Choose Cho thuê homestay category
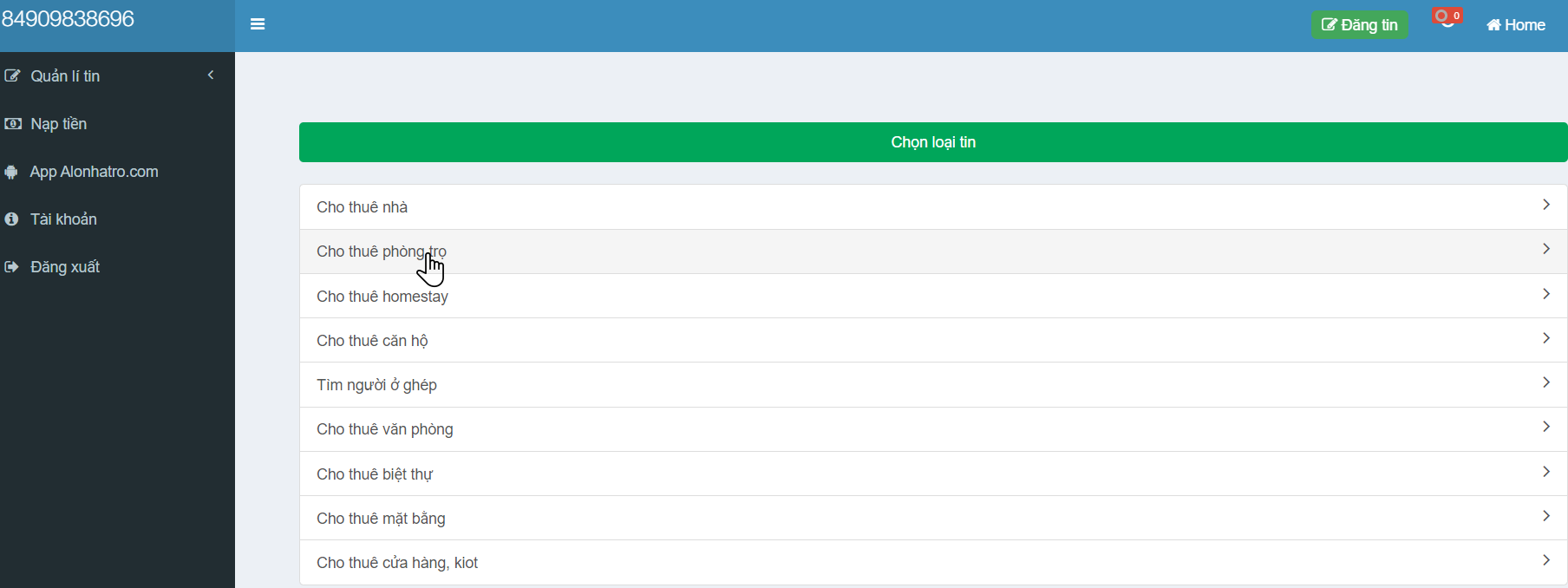 (382, 297)
